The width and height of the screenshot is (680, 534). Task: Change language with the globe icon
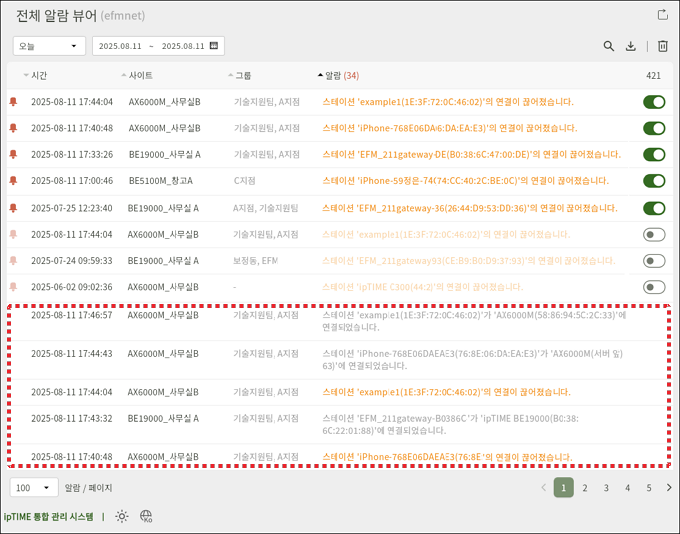(146, 516)
